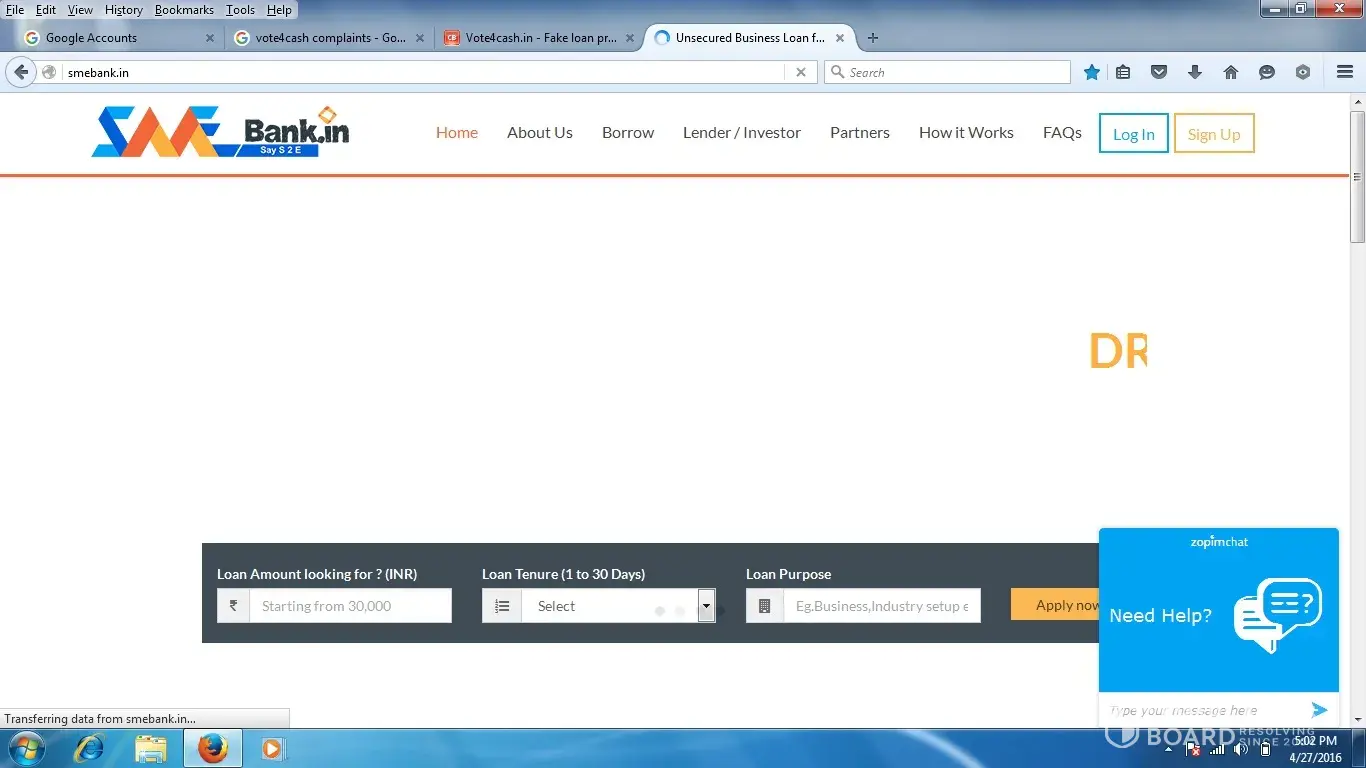Click the Home icon in Firefox toolbar
This screenshot has width=1366, height=768.
(1231, 72)
